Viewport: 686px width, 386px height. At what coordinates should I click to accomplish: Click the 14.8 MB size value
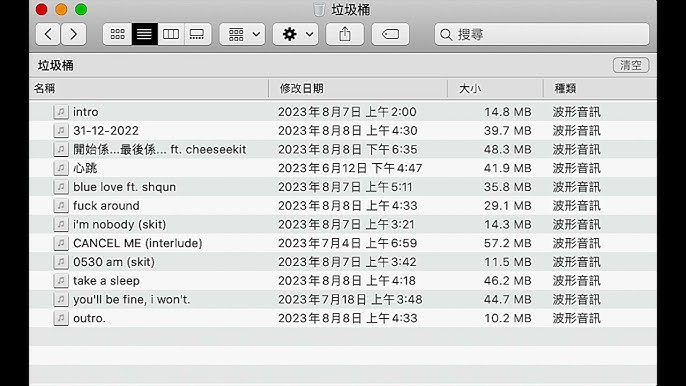point(508,112)
